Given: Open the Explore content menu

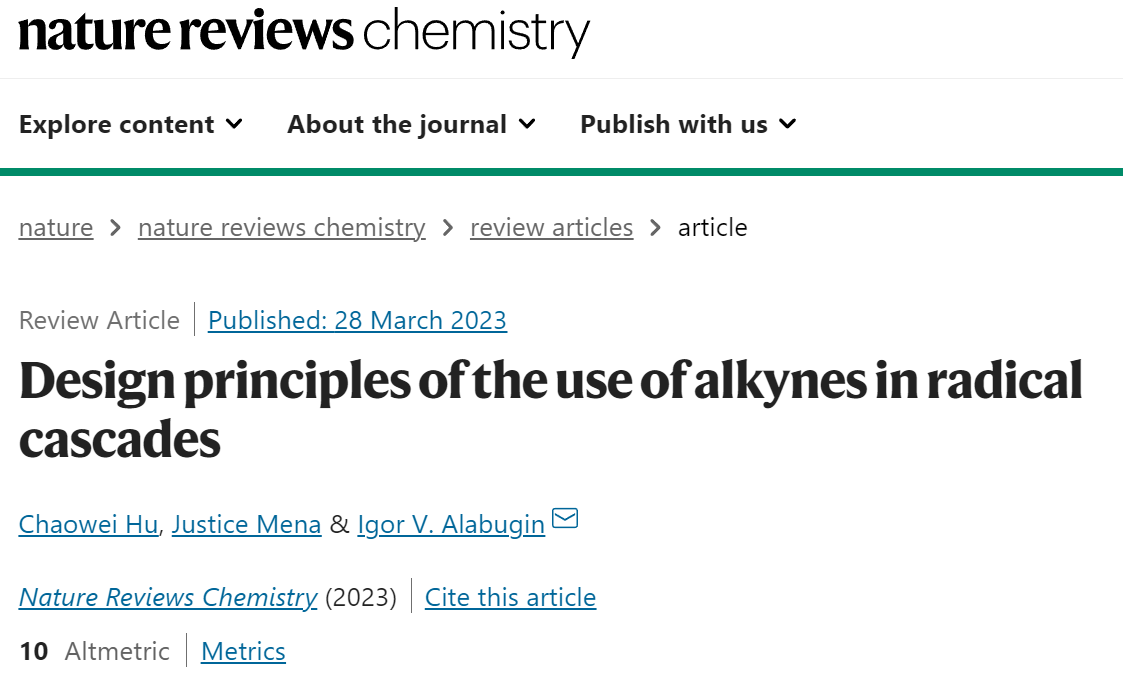Looking at the screenshot, I should point(131,124).
